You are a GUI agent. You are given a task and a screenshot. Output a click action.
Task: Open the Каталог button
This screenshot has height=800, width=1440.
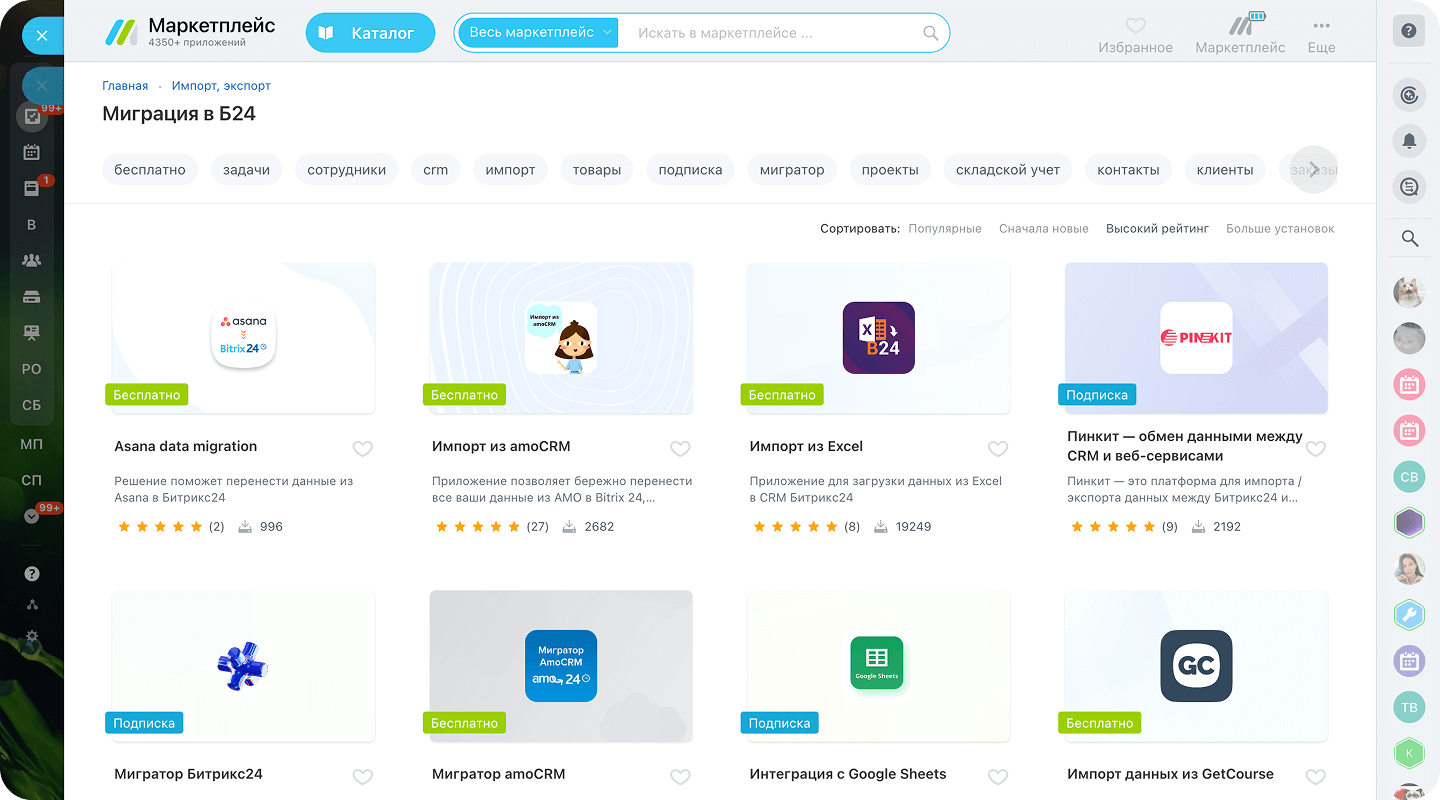(370, 33)
